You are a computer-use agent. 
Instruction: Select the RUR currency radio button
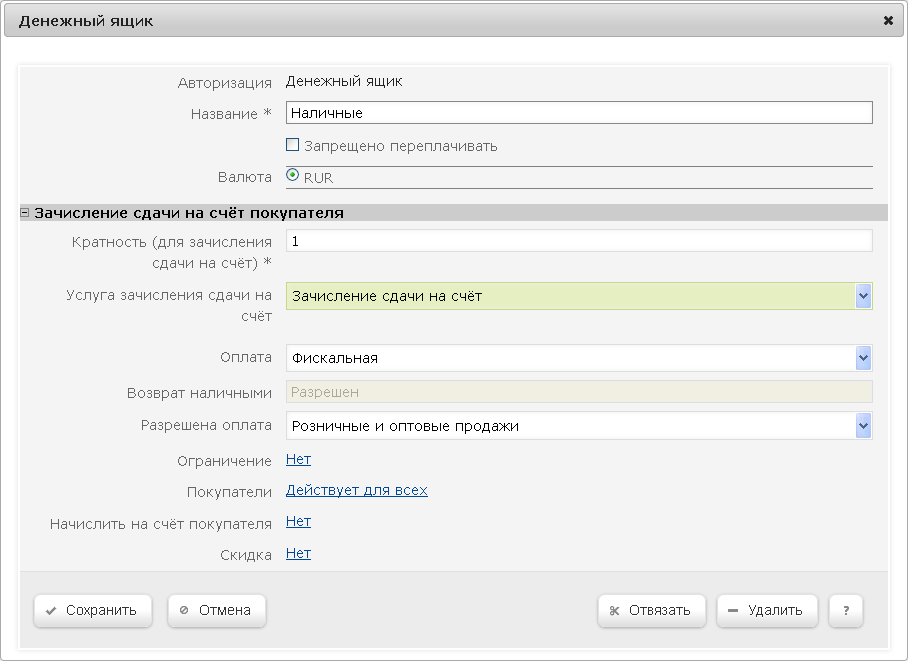293,176
